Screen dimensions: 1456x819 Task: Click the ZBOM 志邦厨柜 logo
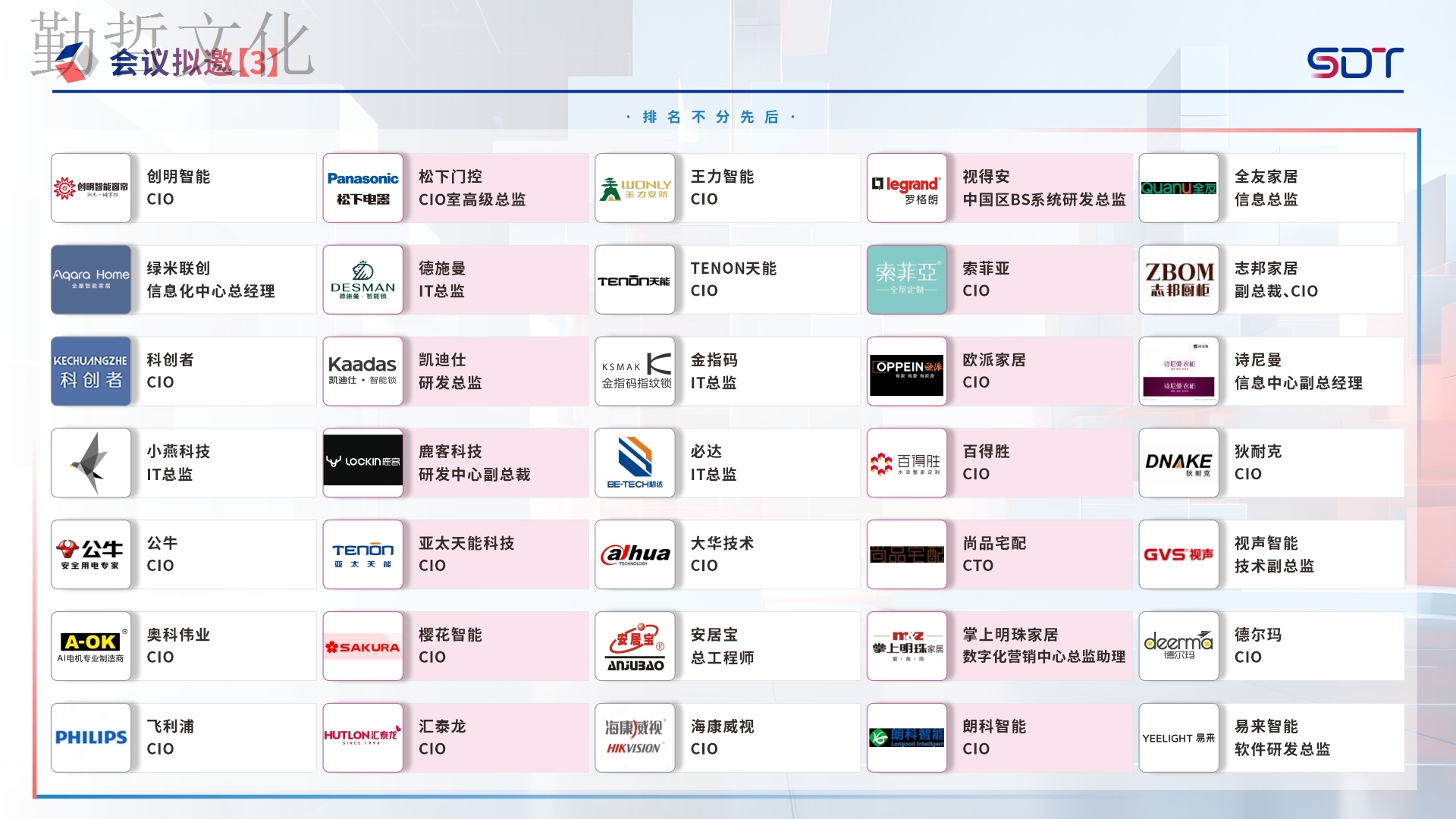tap(1178, 280)
